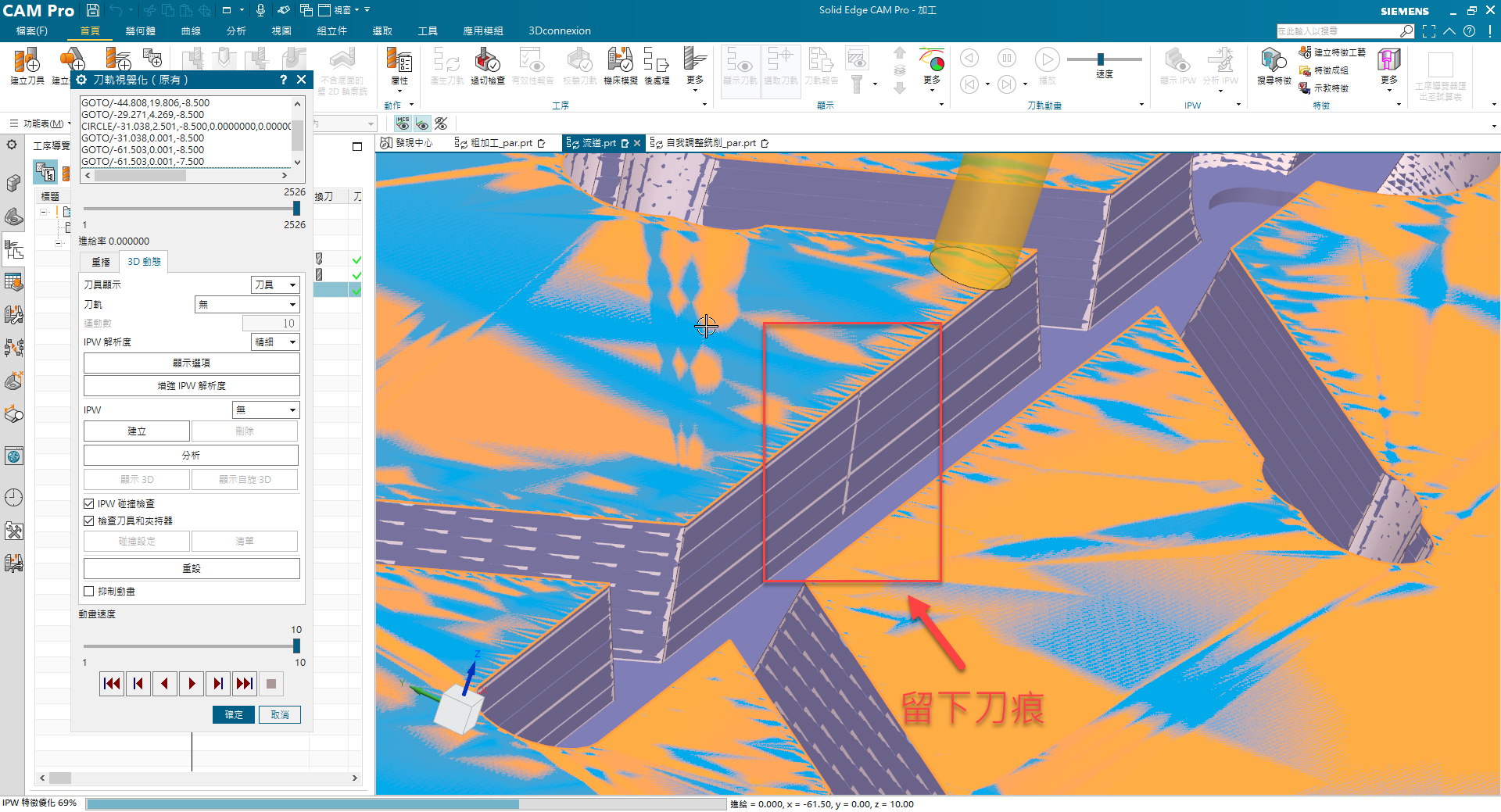
Task: Open the Part Navigator cube sidebar icon
Action: coord(14,183)
